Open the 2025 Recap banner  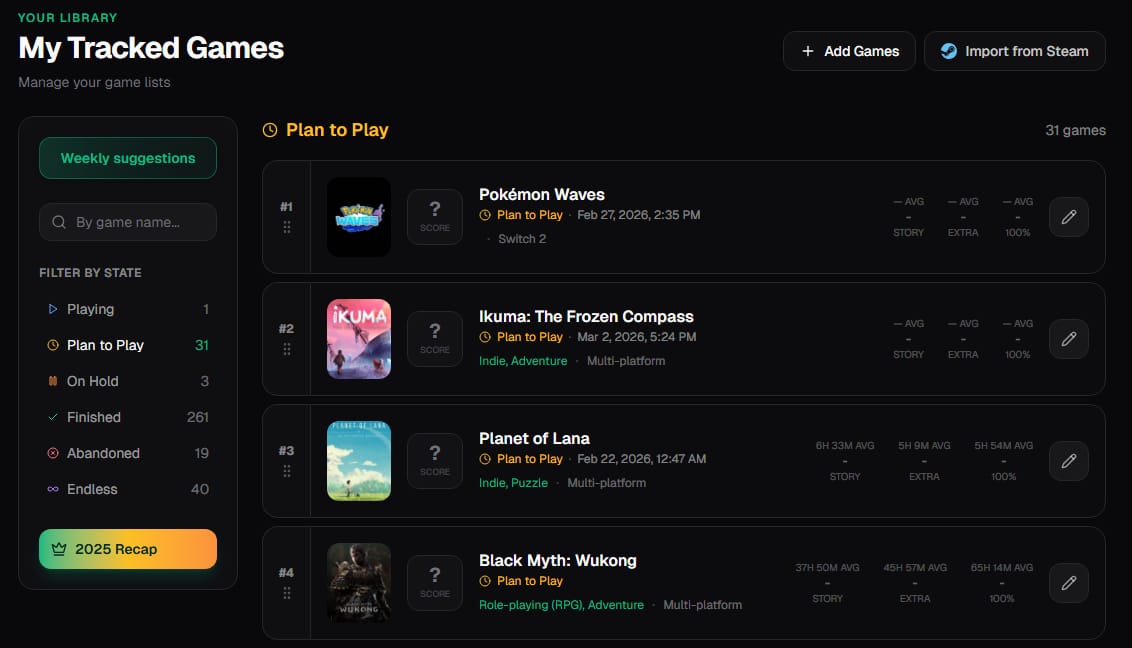pyautogui.click(x=128, y=549)
